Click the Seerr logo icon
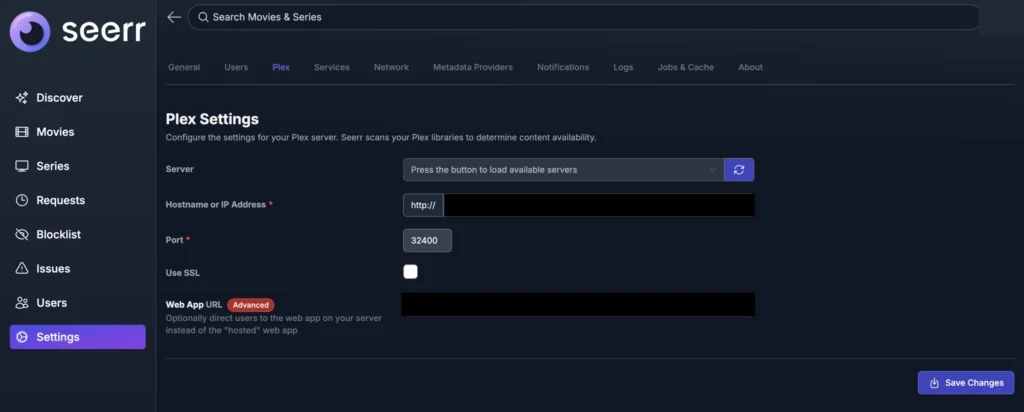This screenshot has height=412, width=1024. click(30, 31)
